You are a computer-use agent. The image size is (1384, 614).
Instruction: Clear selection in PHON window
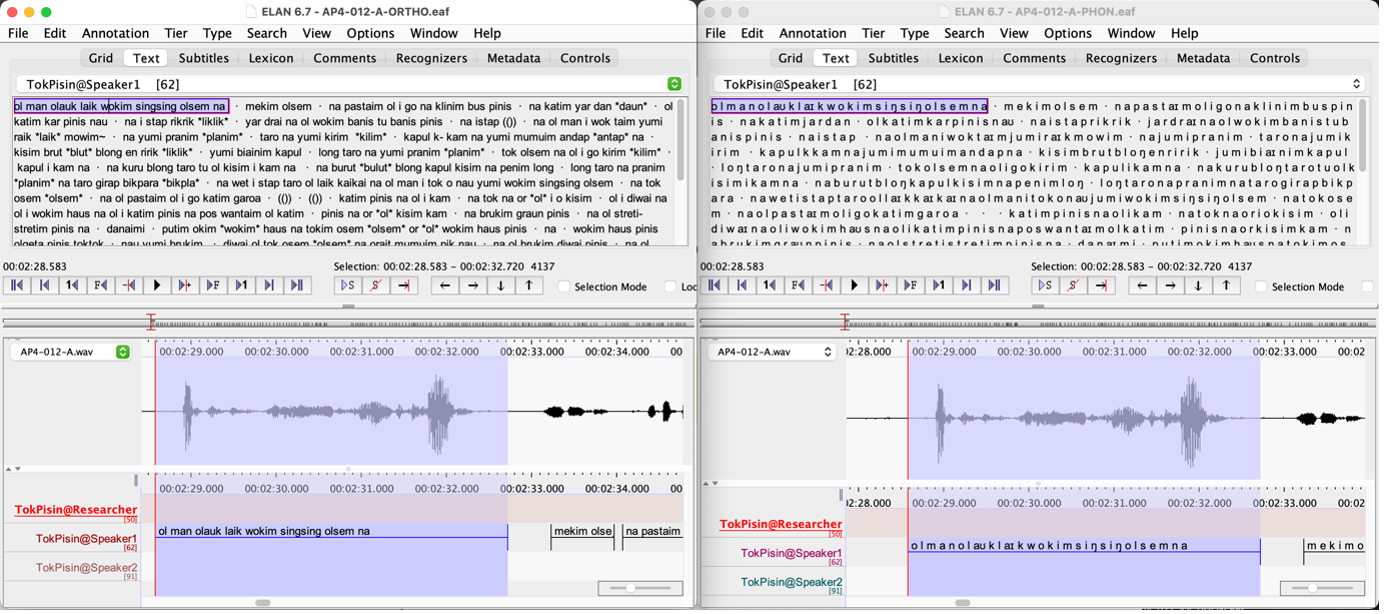point(1072,286)
